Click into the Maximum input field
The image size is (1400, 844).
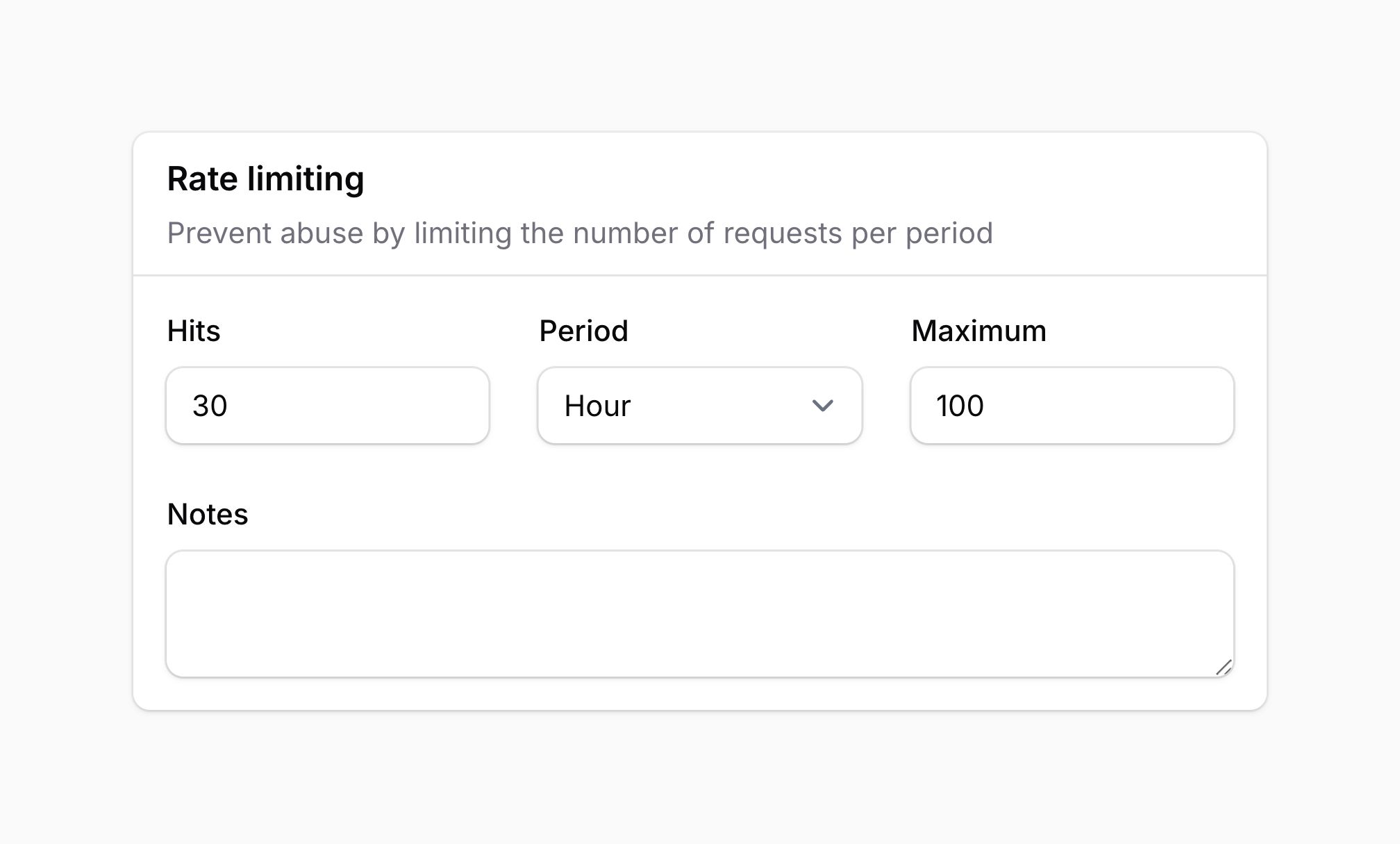(1072, 406)
